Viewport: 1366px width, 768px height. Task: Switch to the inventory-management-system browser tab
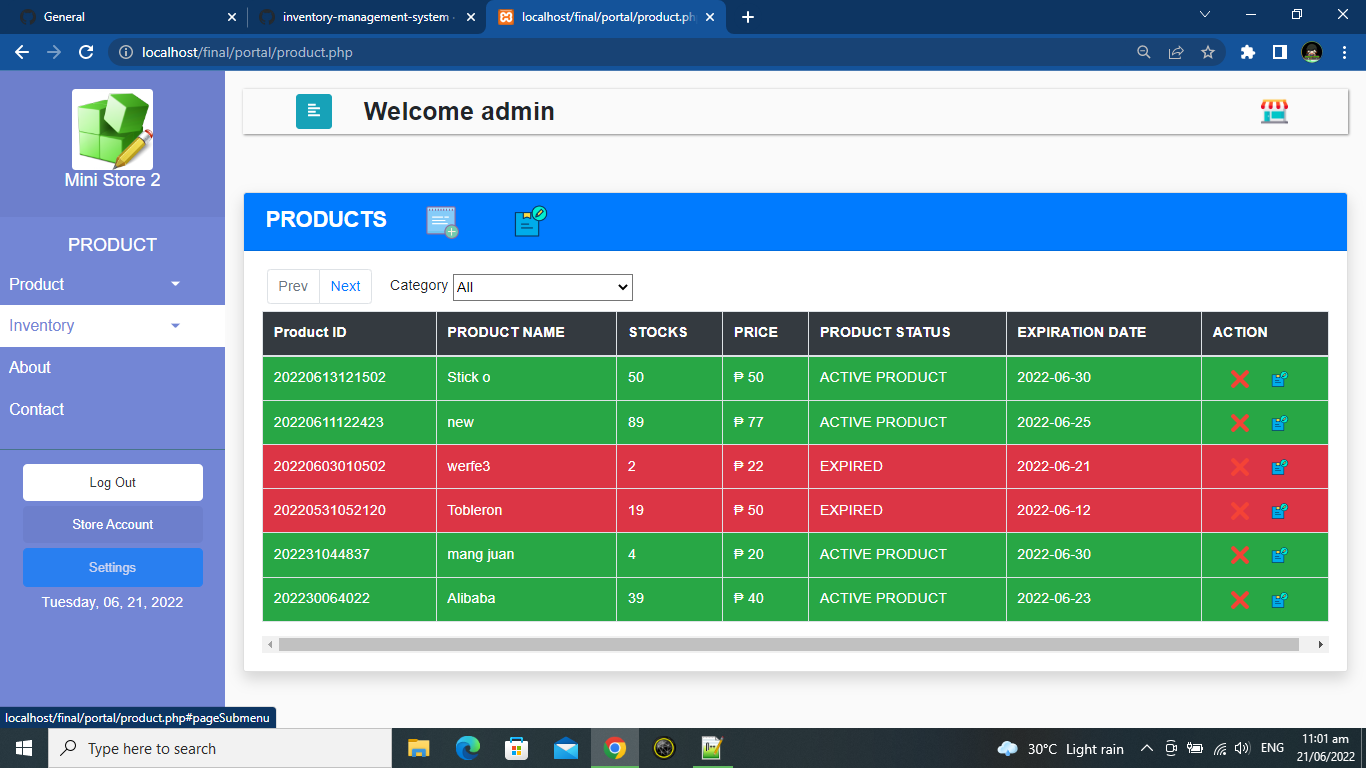click(365, 17)
